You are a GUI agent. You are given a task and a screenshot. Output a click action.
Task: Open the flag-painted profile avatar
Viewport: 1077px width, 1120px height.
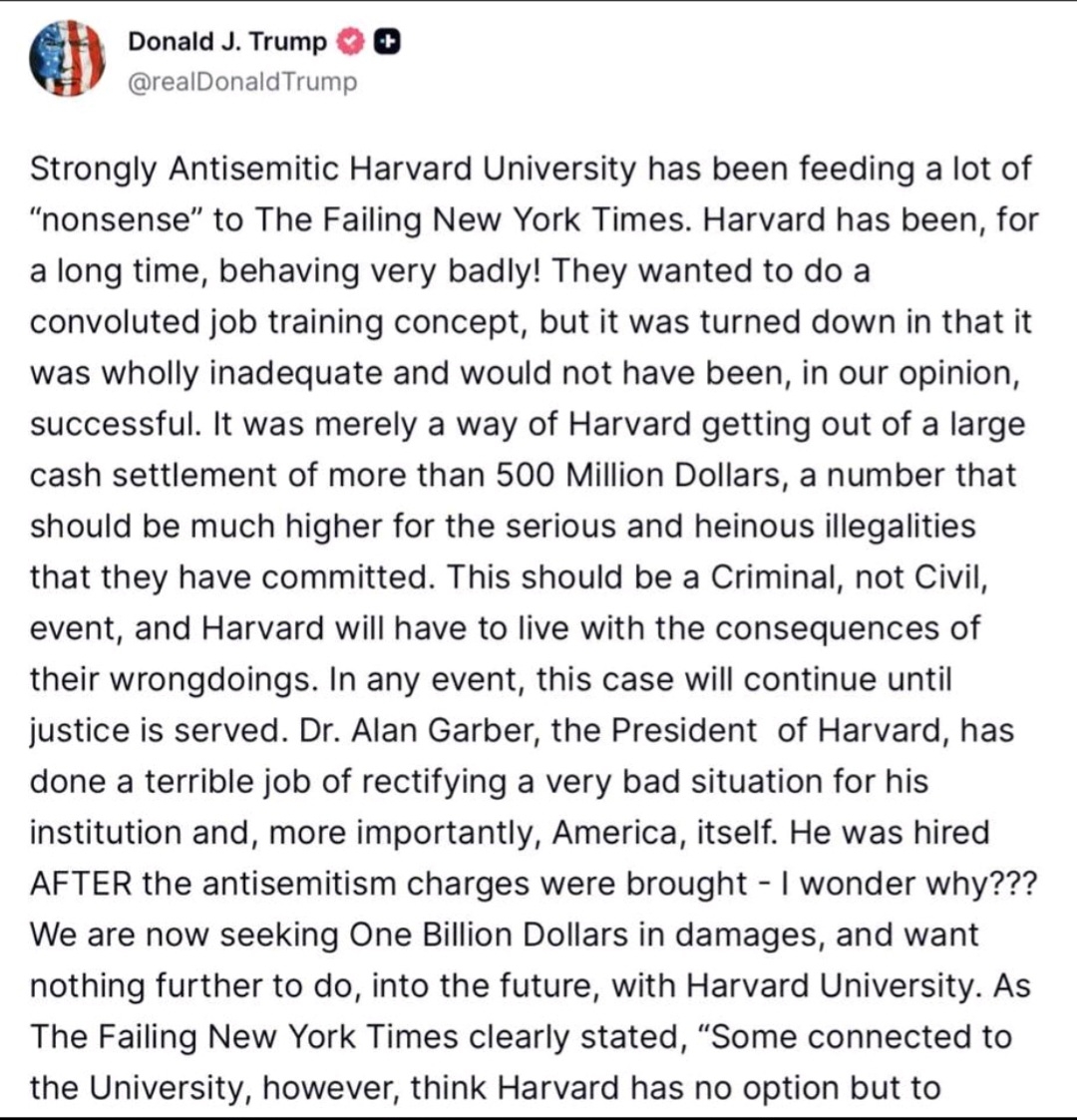pos(67,60)
